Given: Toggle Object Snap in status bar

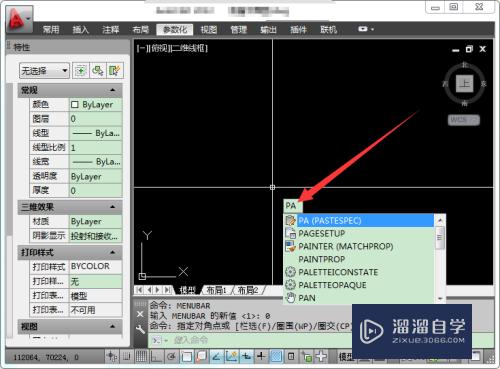Looking at the screenshot, I should point(186,357).
